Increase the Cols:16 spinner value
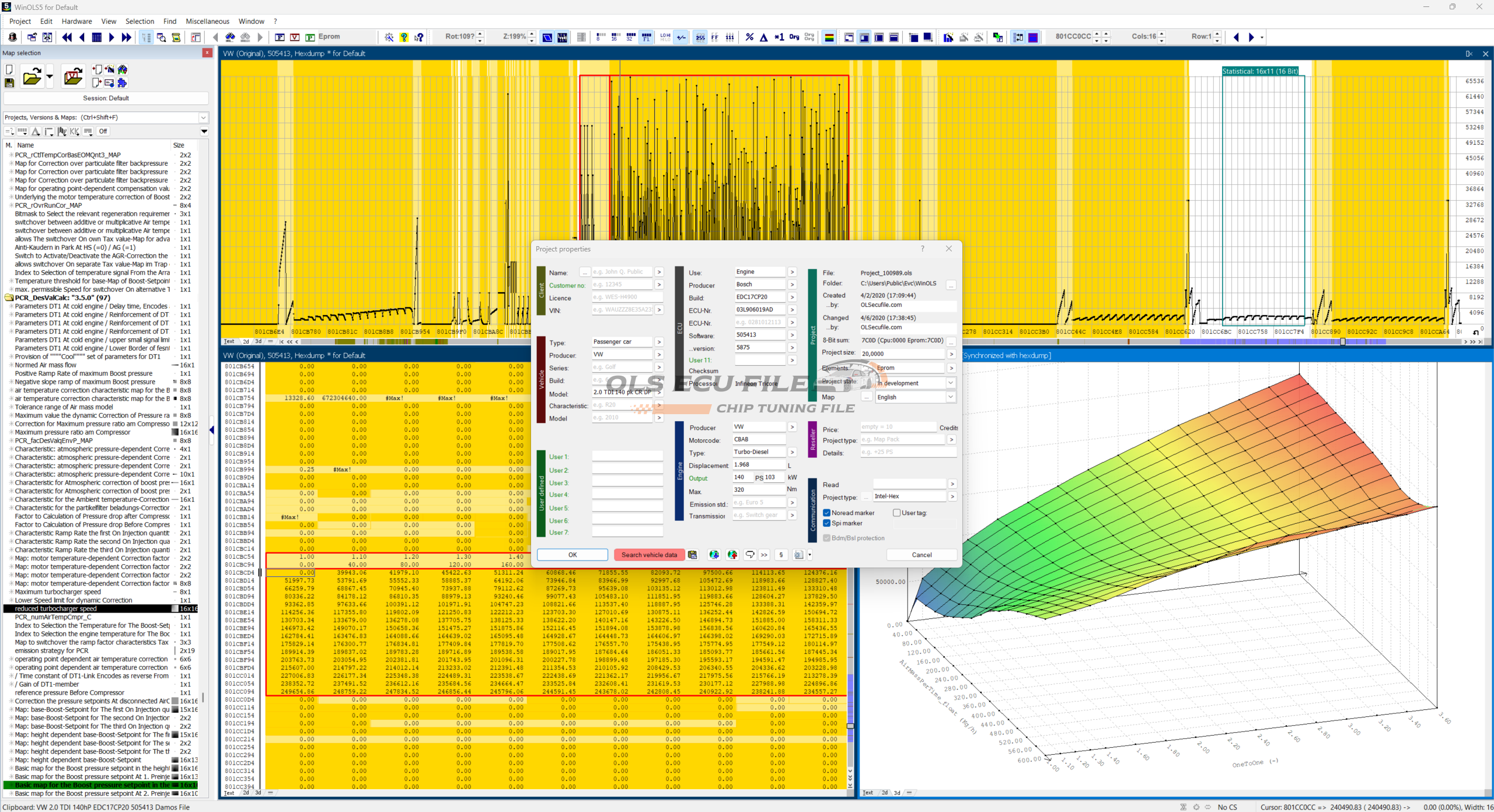This screenshot has height=812, width=1494. [x=1162, y=34]
